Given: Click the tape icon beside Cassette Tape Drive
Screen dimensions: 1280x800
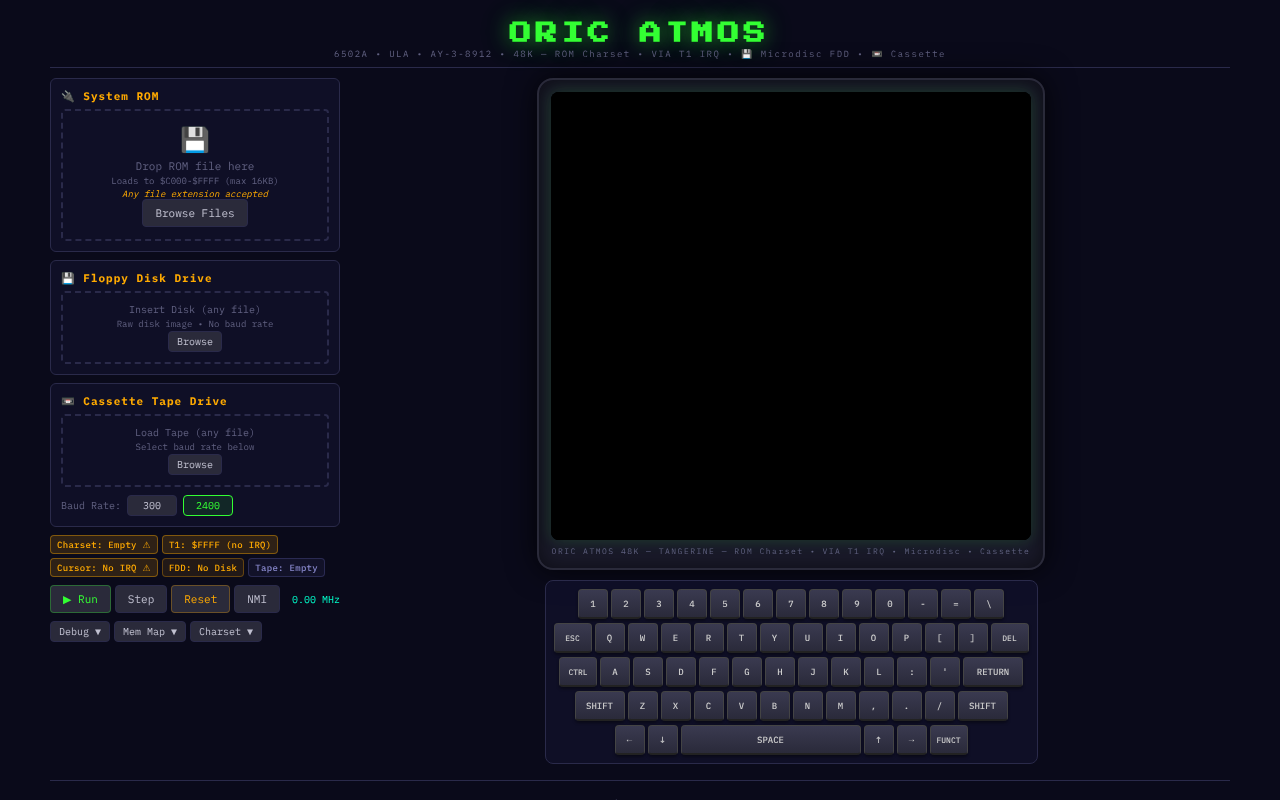Looking at the screenshot, I should (x=67, y=401).
